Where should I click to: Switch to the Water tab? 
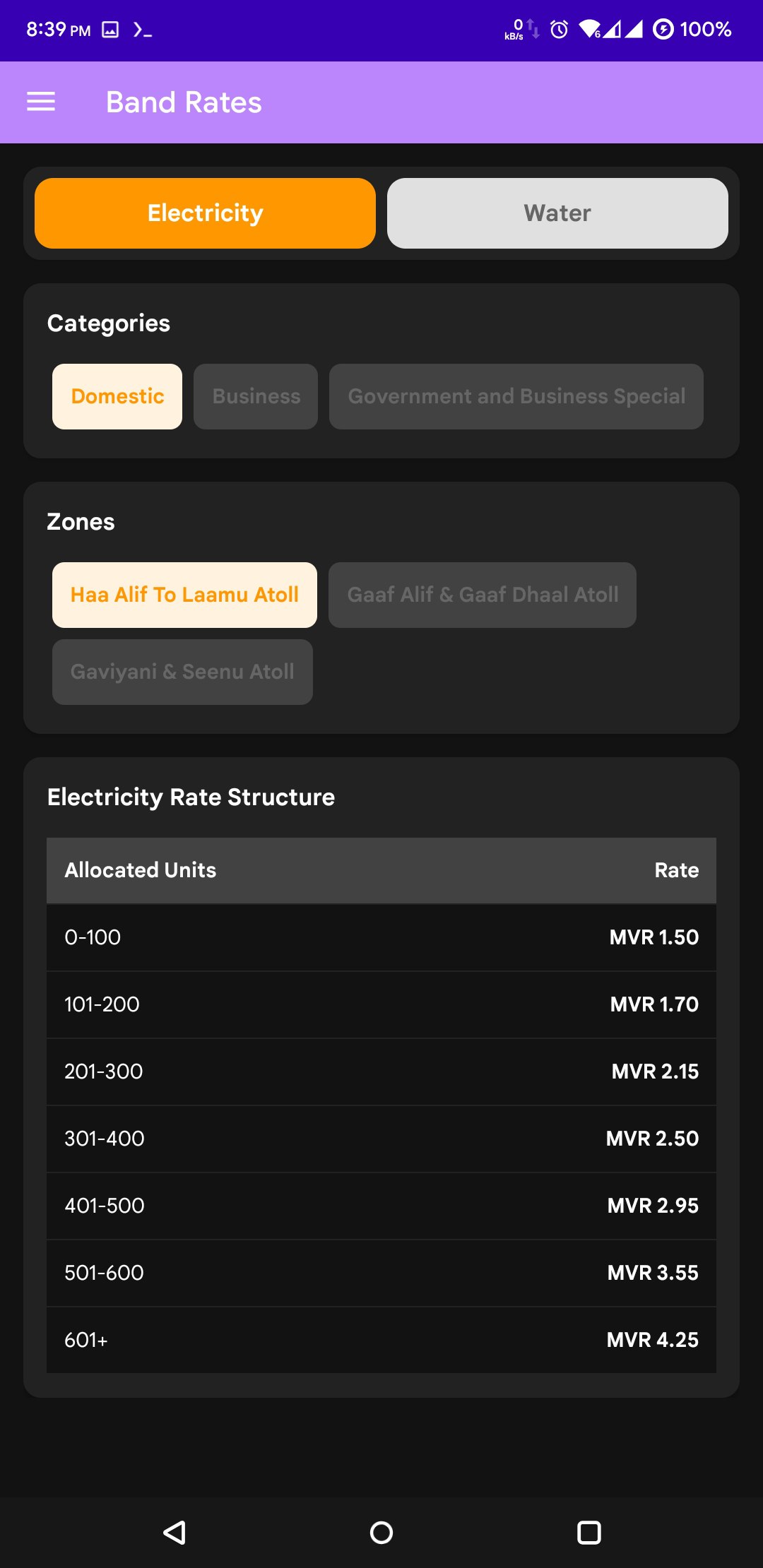click(x=557, y=213)
